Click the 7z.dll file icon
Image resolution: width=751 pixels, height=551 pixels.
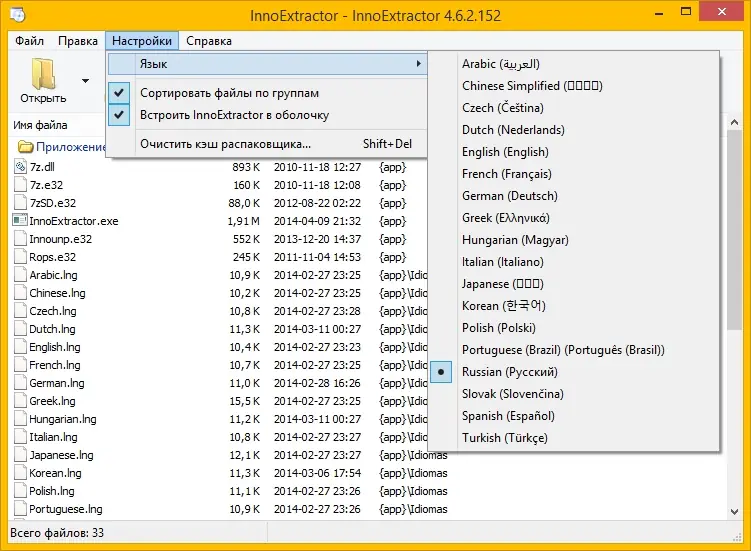pos(20,167)
